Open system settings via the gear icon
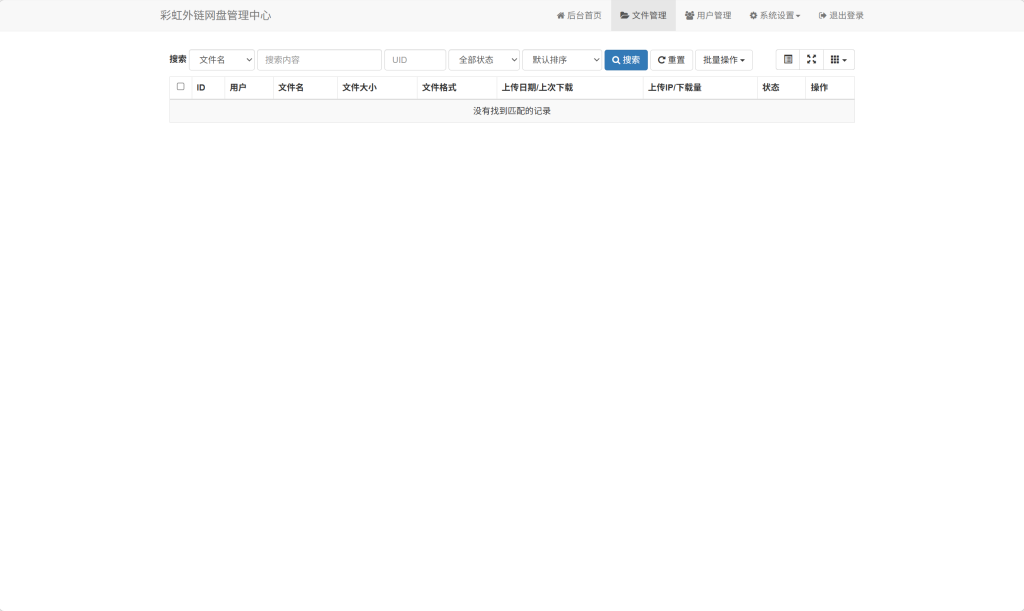The image size is (1024, 611). 754,15
